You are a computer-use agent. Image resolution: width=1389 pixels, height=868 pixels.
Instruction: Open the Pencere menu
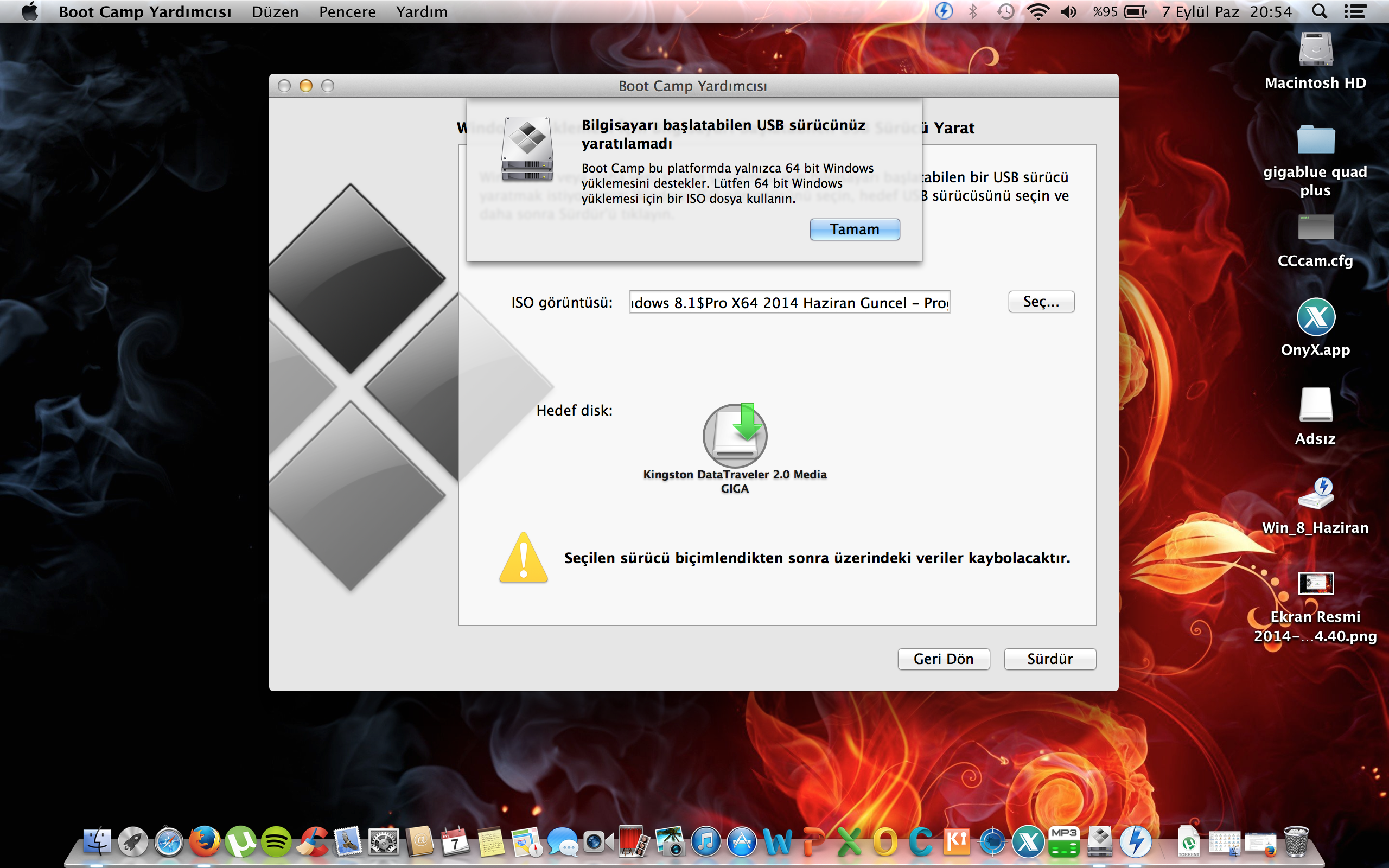coord(347,11)
